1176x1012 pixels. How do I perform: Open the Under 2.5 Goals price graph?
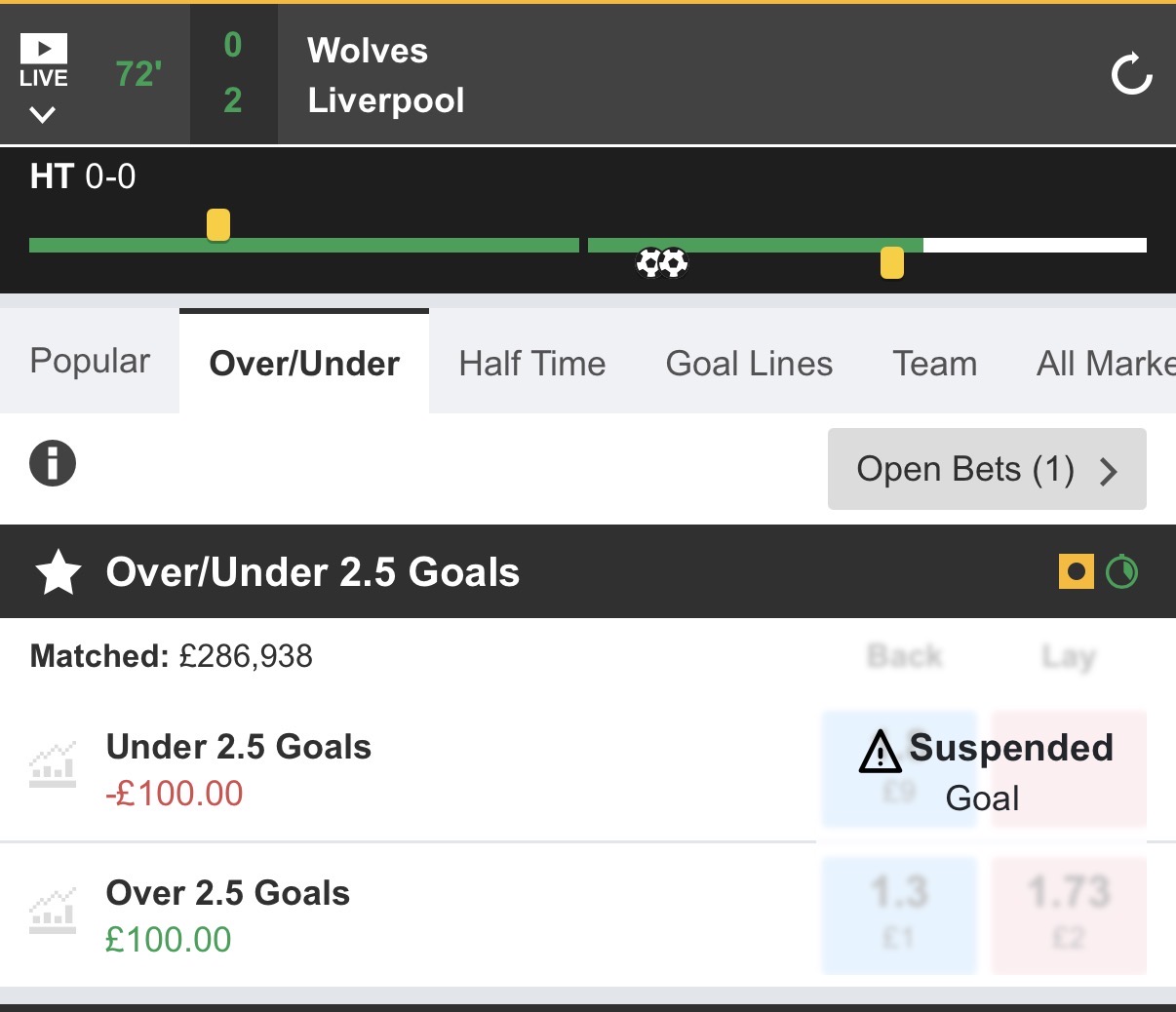53,766
